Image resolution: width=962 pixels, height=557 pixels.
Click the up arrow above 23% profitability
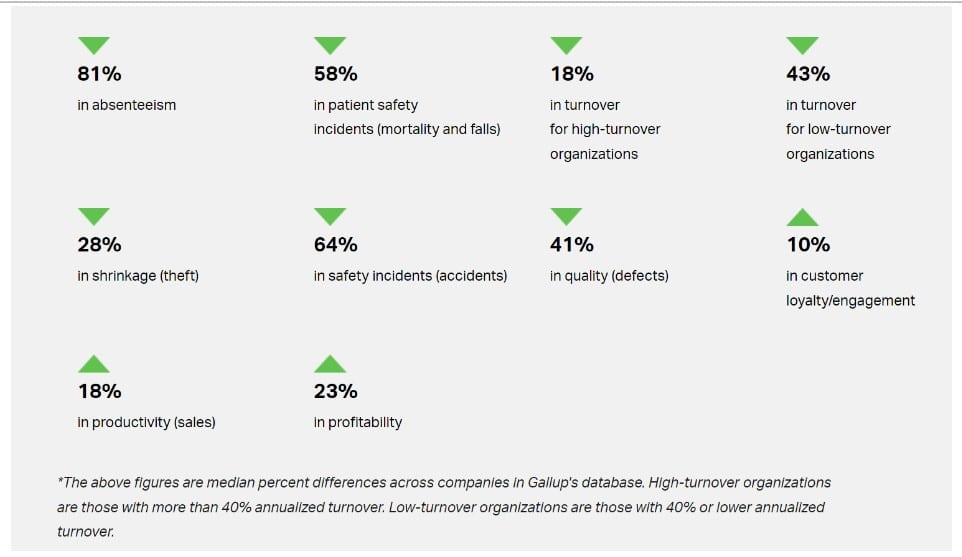pos(330,364)
